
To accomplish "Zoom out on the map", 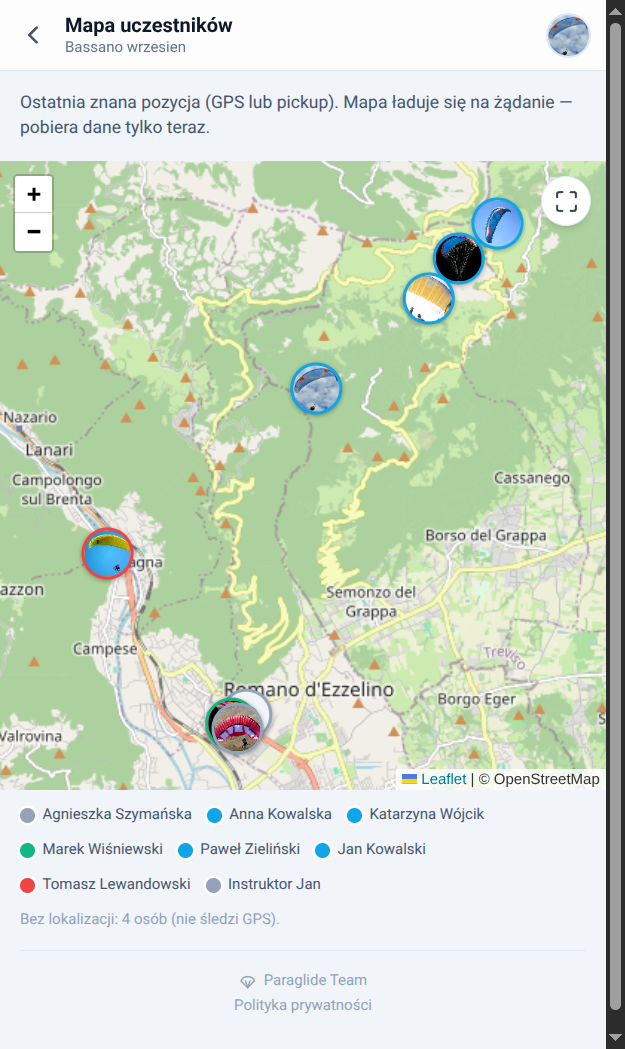I will click(x=33, y=232).
